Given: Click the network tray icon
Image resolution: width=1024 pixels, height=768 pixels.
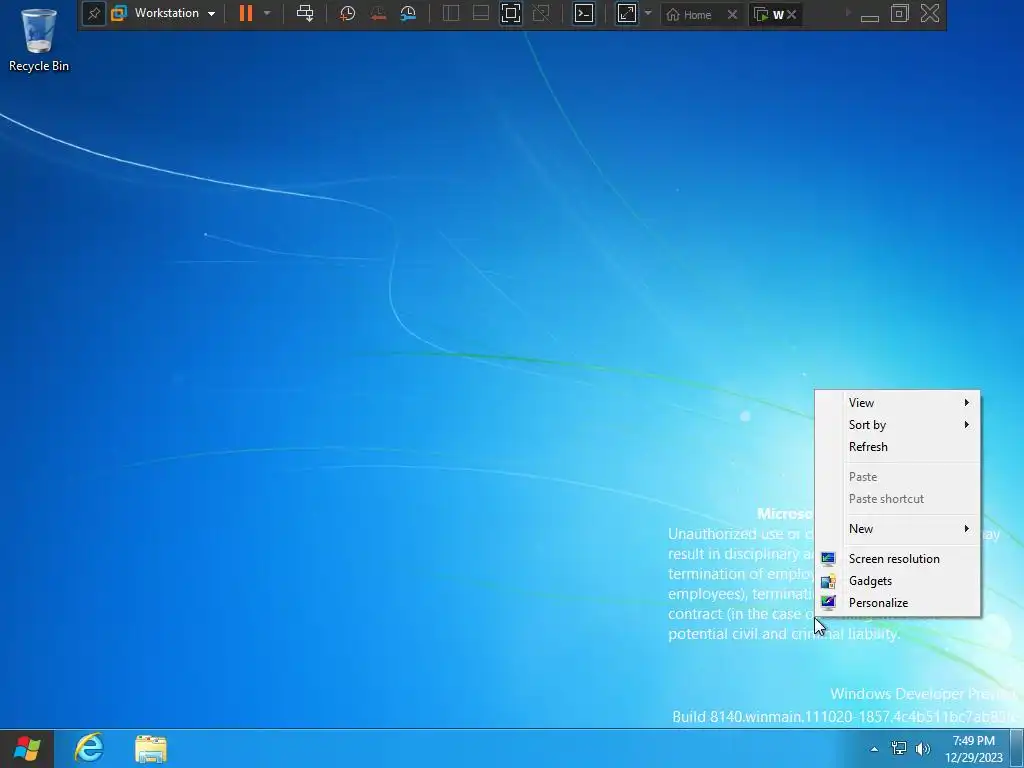Looking at the screenshot, I should [x=899, y=748].
